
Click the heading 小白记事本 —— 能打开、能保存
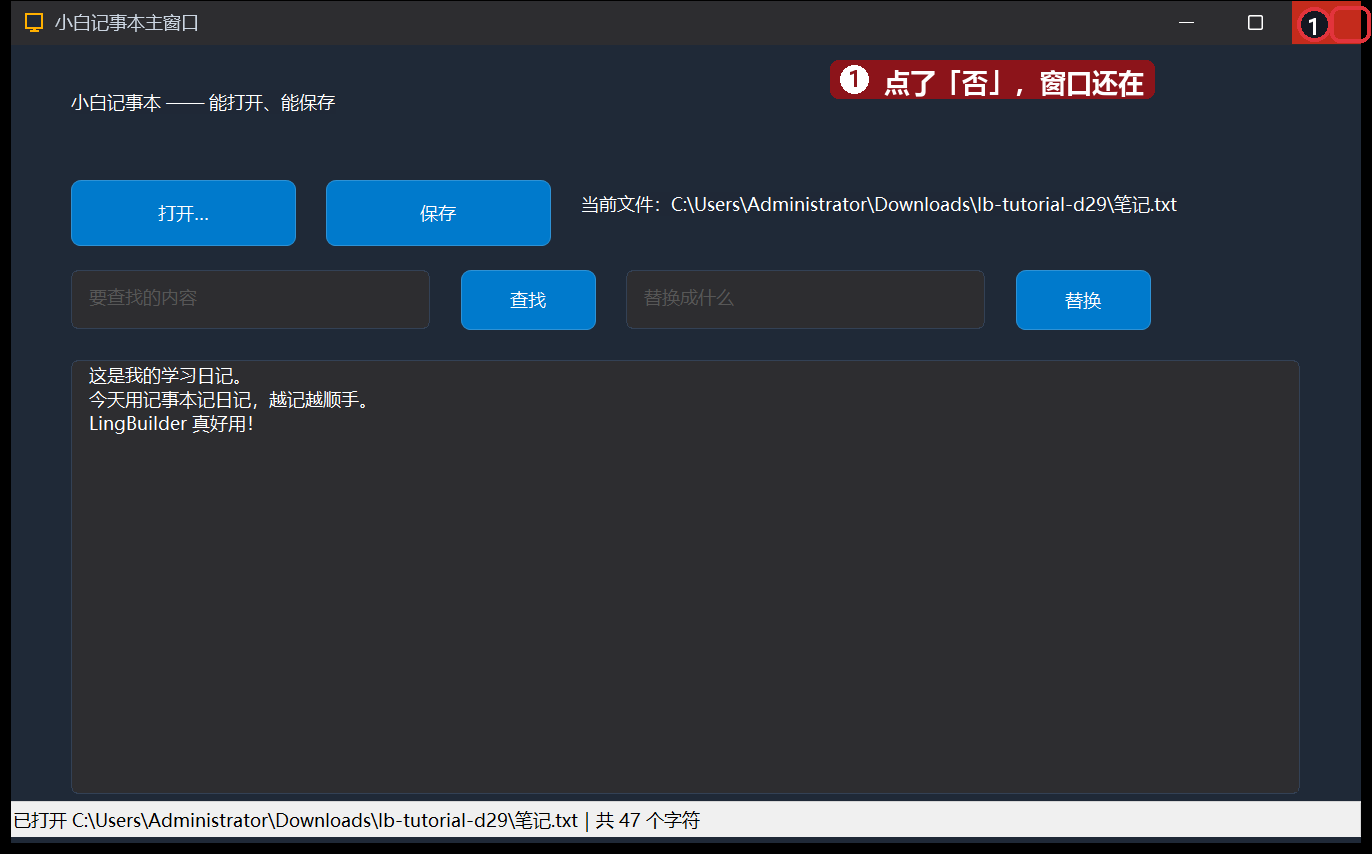tap(203, 103)
